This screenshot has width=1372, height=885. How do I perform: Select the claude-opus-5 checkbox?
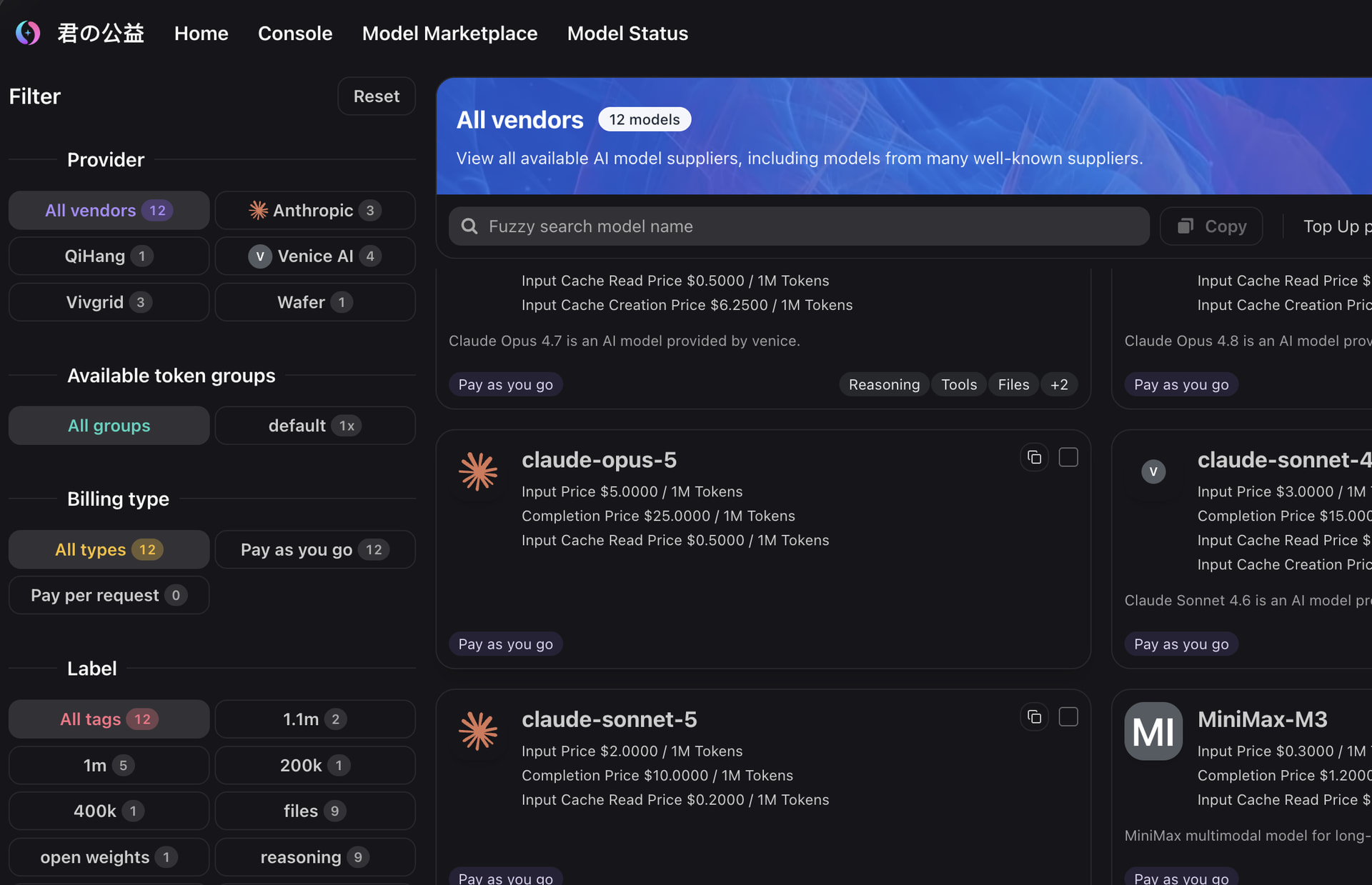pyautogui.click(x=1068, y=457)
